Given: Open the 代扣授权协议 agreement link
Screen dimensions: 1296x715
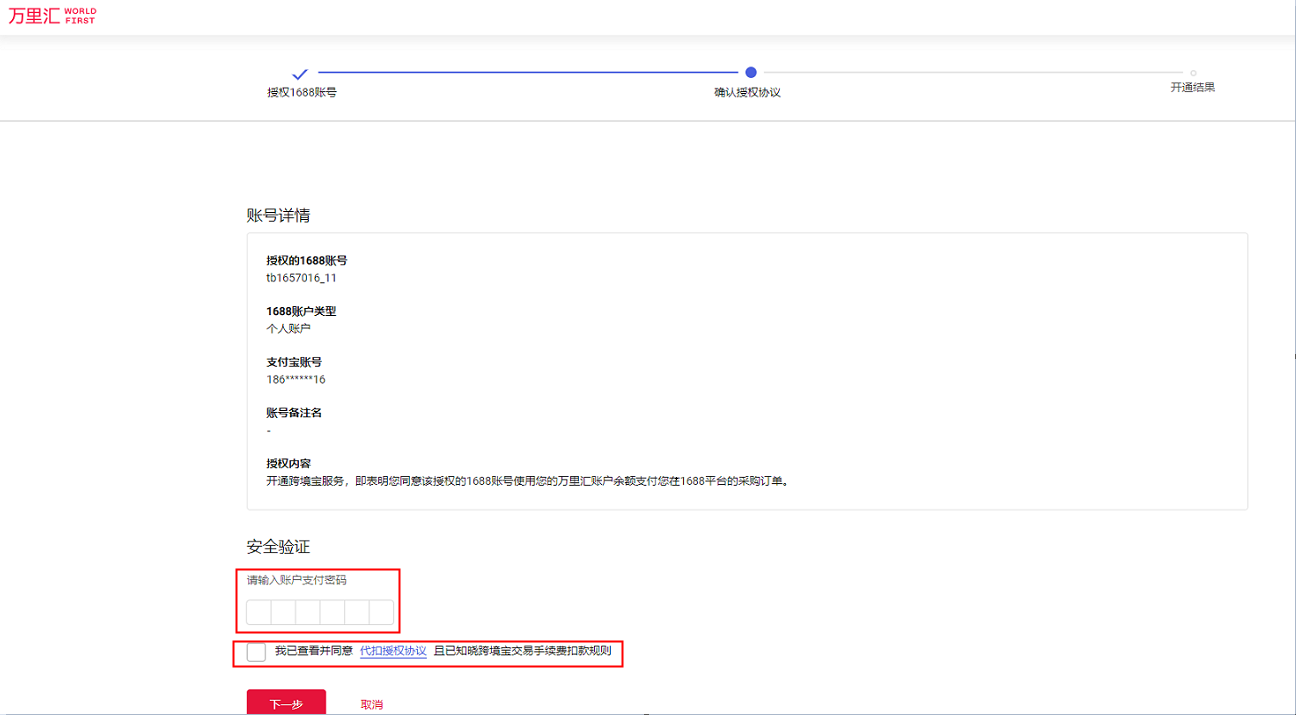Looking at the screenshot, I should [x=392, y=652].
